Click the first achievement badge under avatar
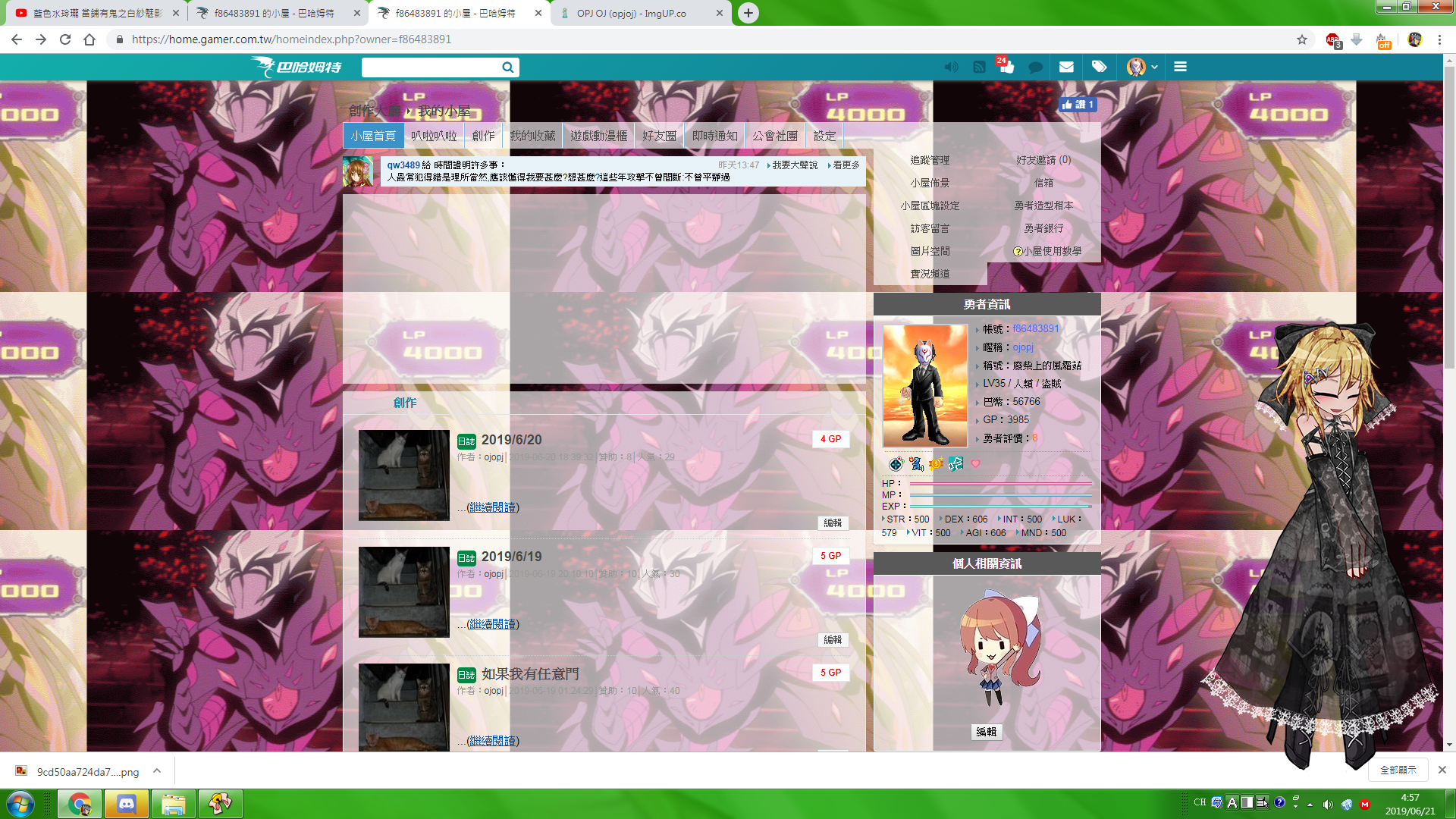 click(896, 463)
